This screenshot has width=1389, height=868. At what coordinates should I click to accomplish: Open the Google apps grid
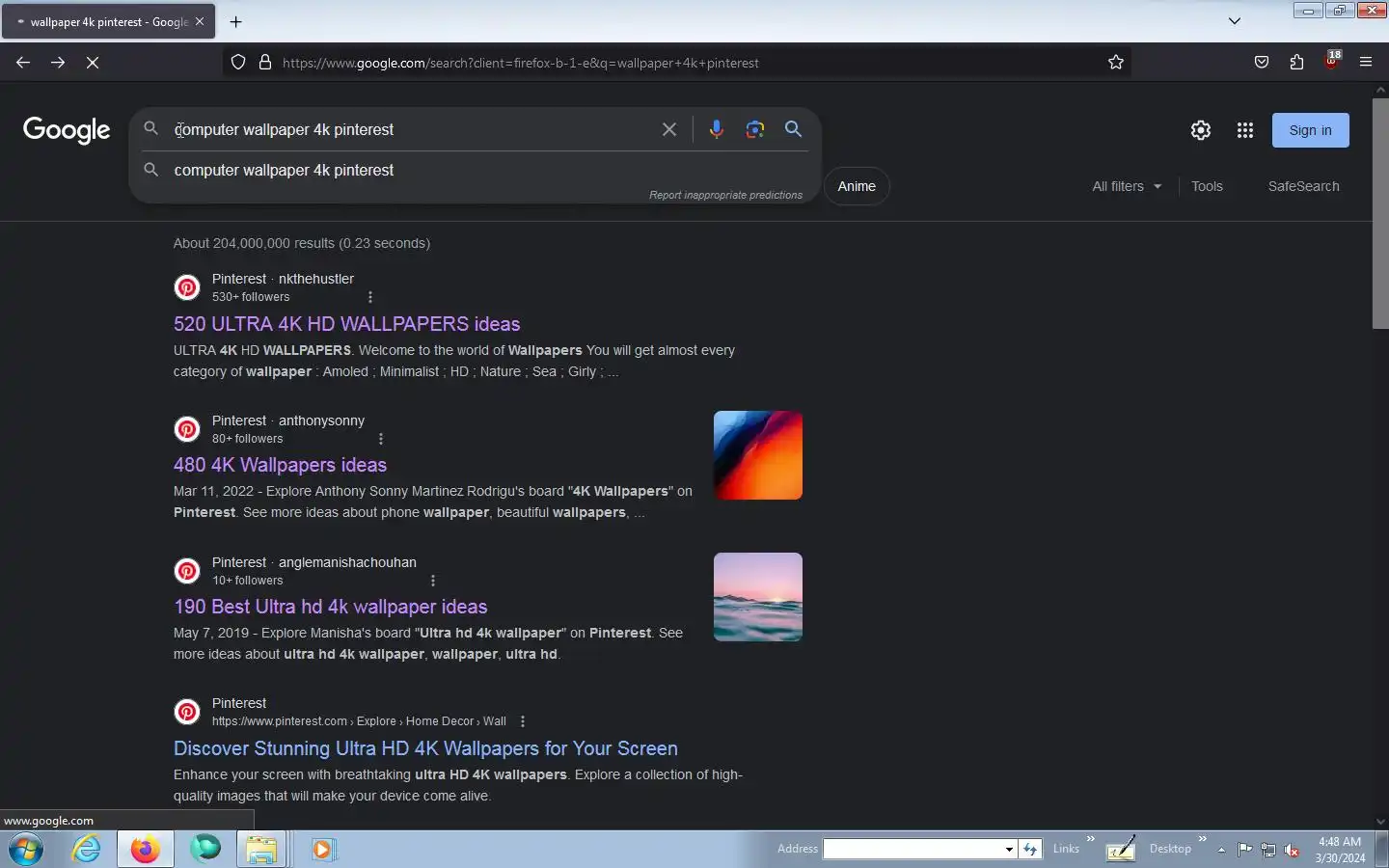click(1245, 130)
